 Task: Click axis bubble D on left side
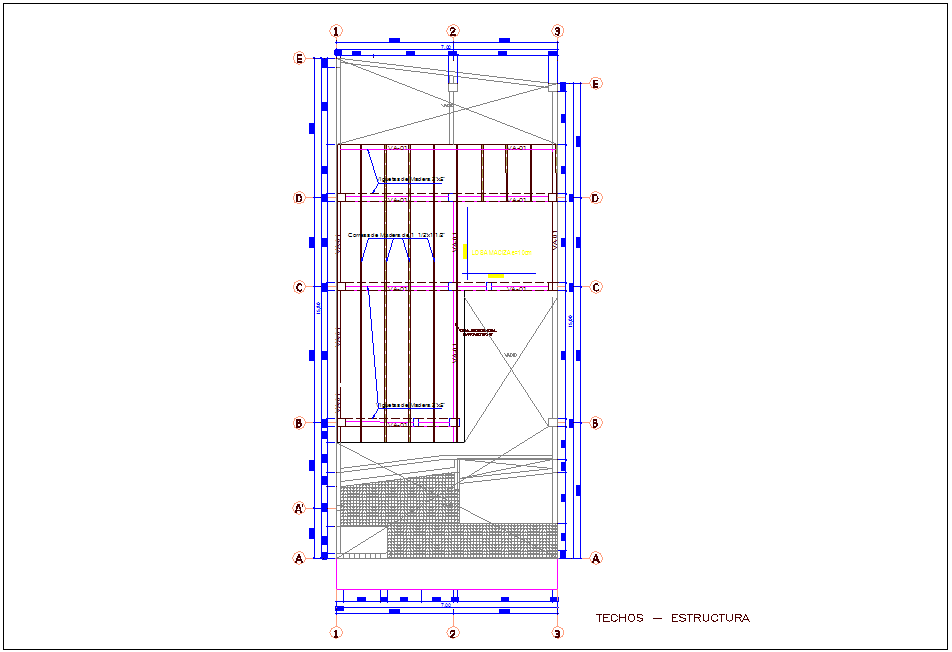299,197
